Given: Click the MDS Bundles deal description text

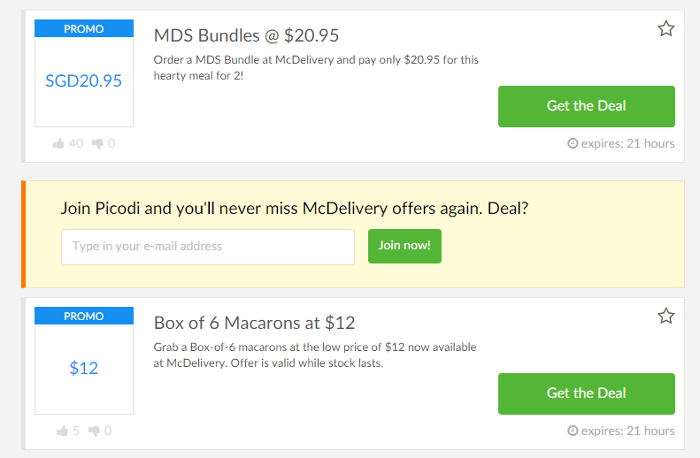Looking at the screenshot, I should (315, 68).
